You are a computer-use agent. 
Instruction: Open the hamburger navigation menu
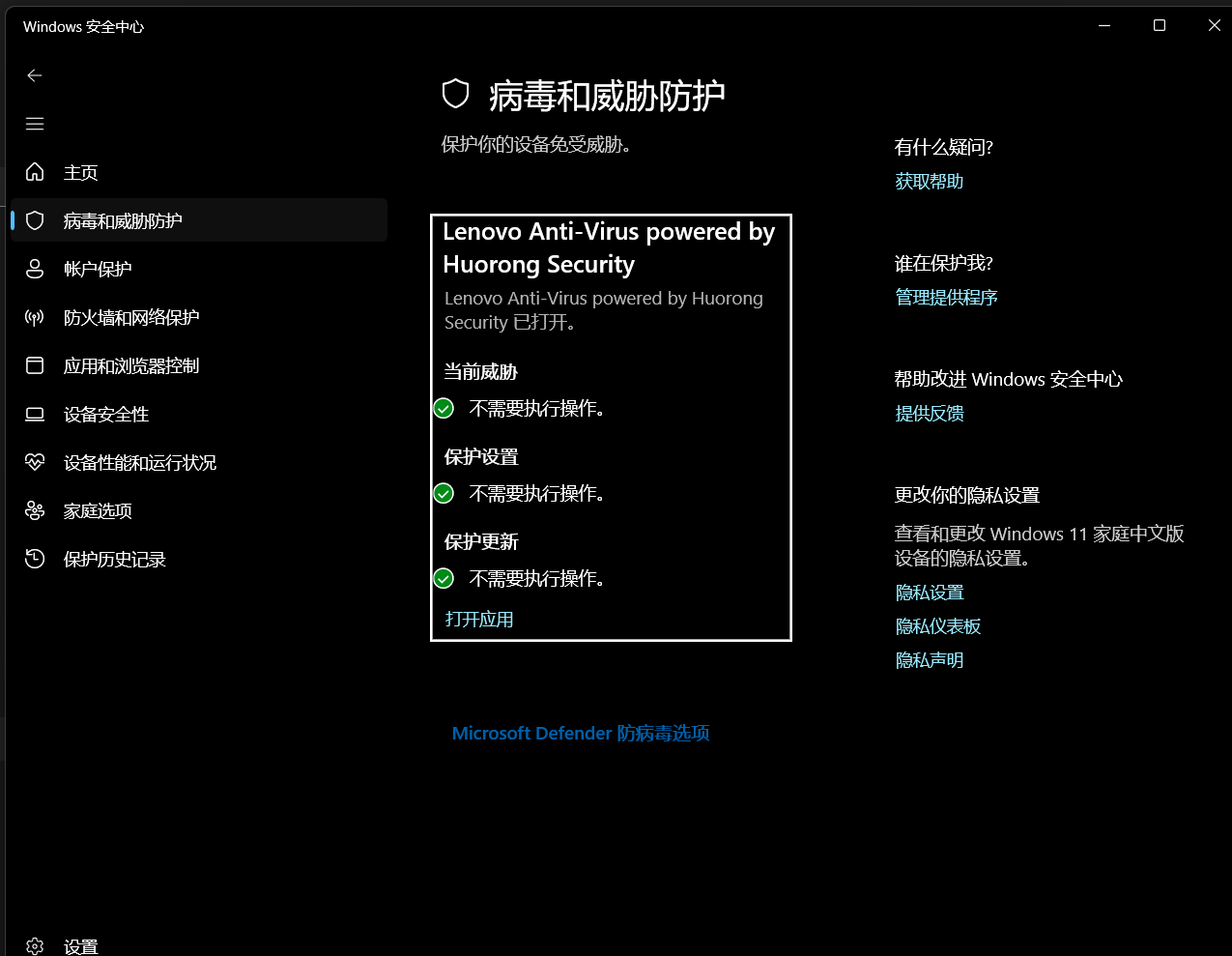pyautogui.click(x=35, y=124)
